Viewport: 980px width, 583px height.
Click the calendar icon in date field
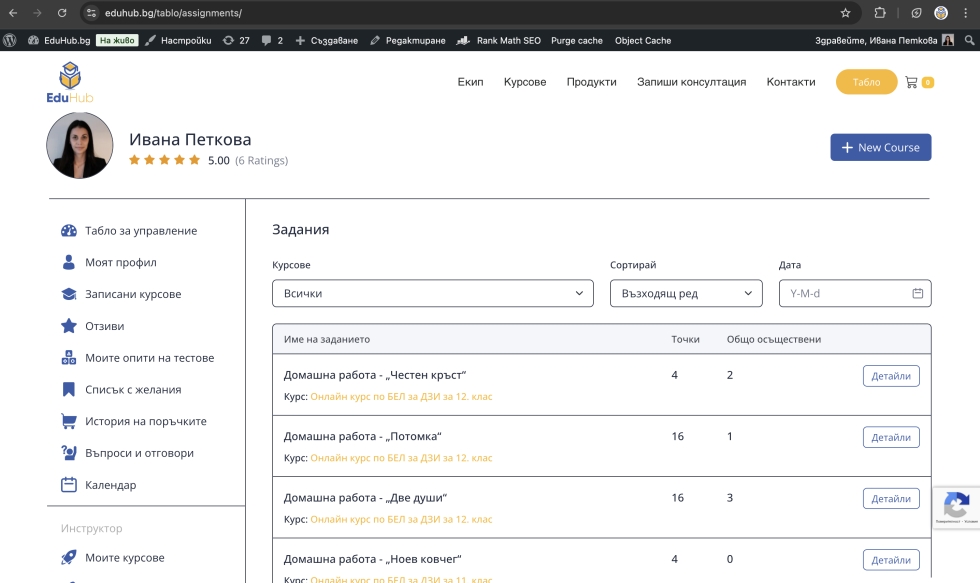917,294
